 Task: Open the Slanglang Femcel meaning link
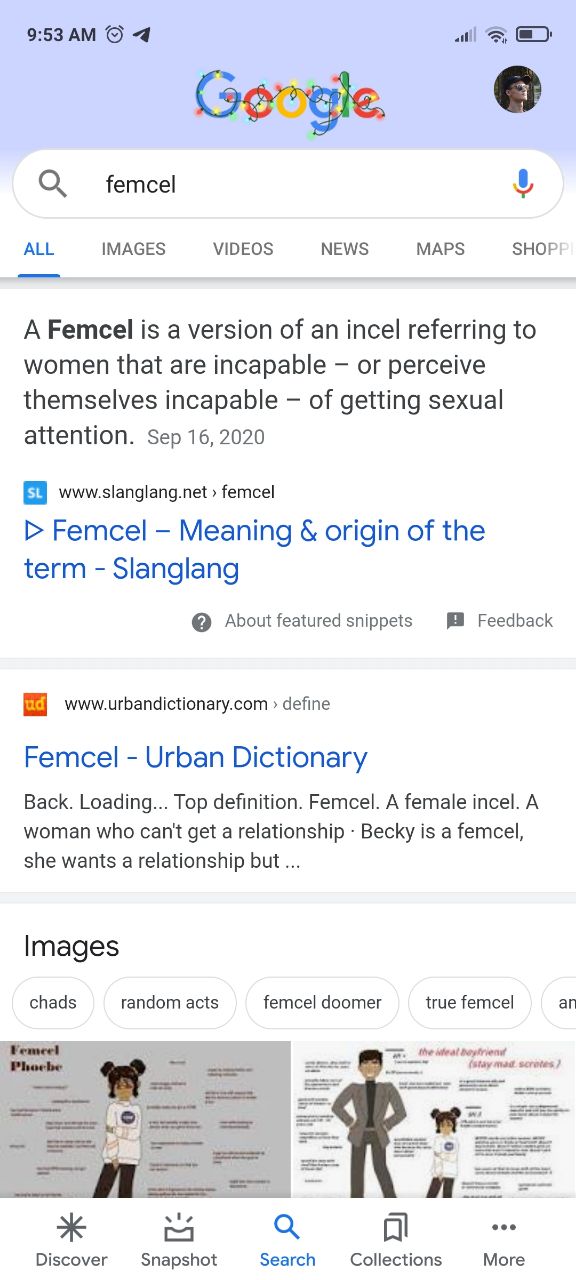255,550
